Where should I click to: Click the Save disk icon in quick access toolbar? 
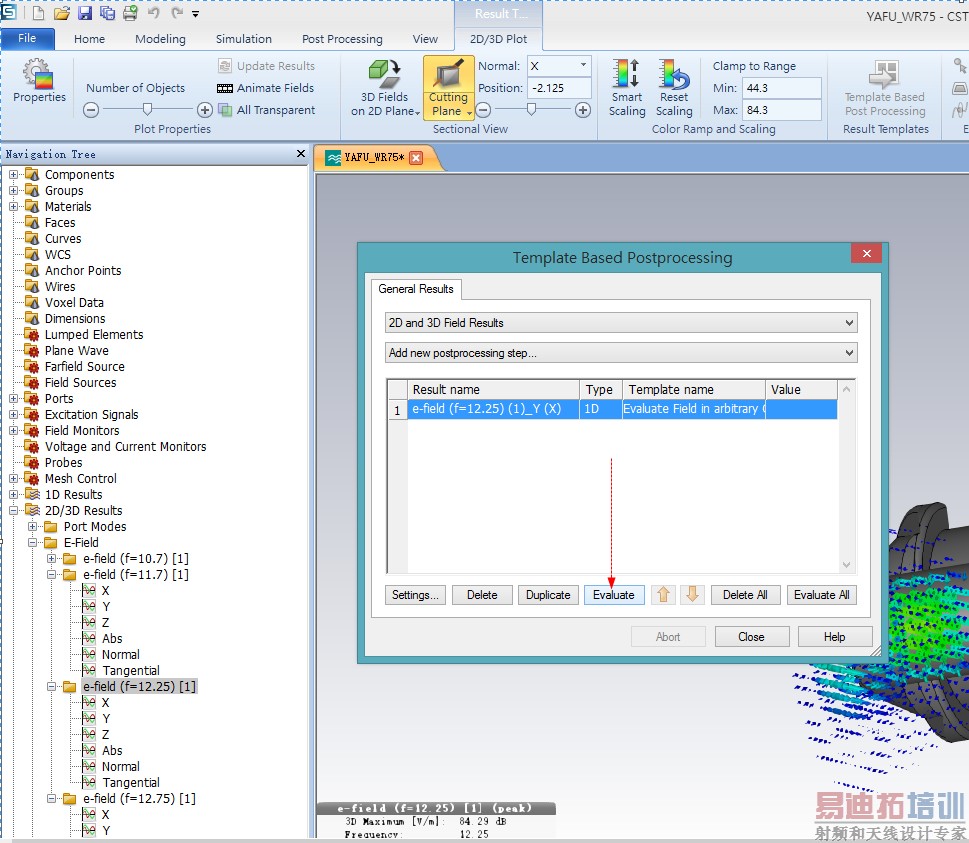(x=85, y=13)
